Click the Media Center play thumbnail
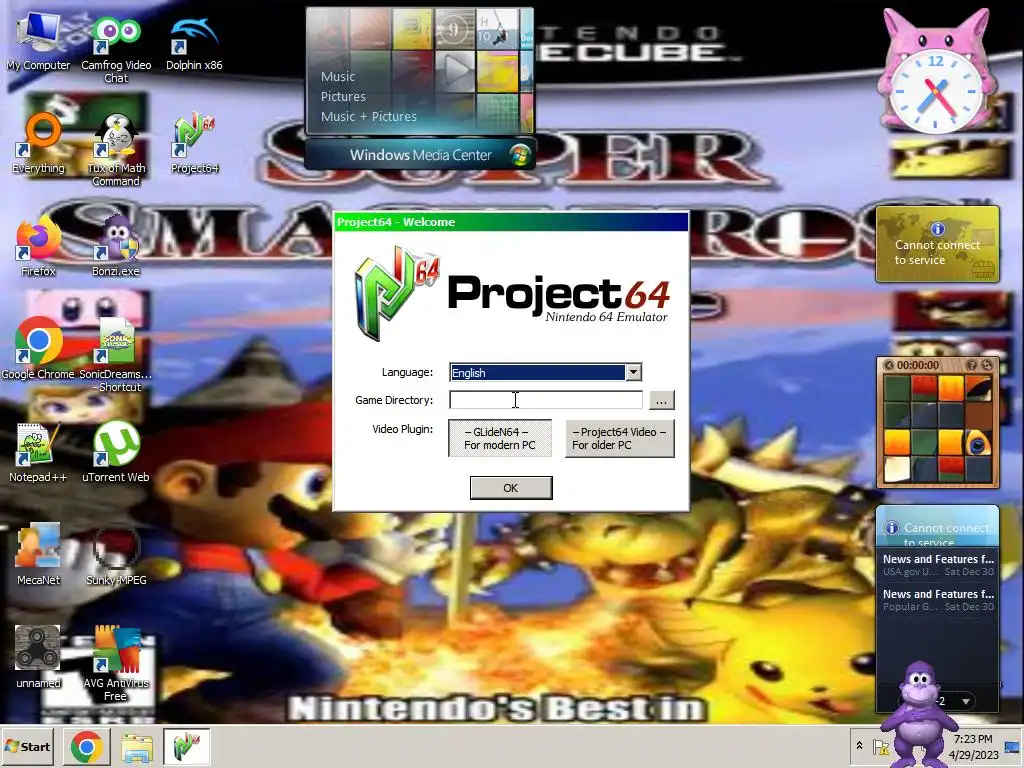This screenshot has width=1024, height=768. [456, 69]
